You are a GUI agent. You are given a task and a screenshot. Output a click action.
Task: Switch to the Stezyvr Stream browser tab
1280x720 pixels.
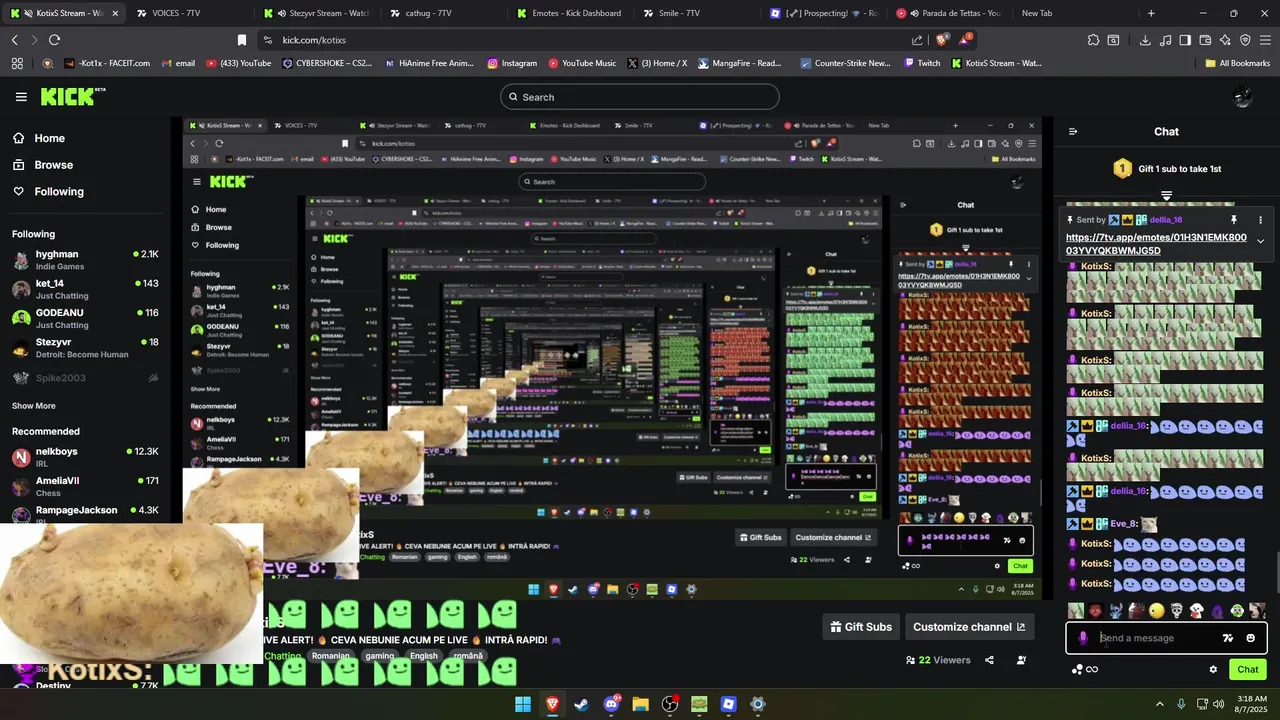(320, 13)
